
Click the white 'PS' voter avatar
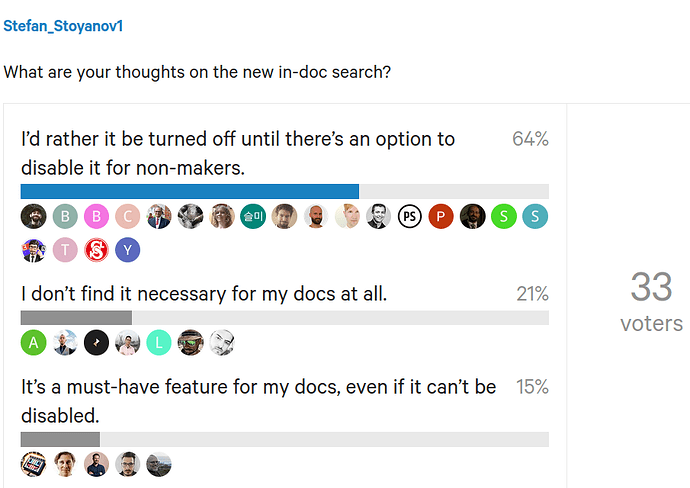[x=409, y=216]
